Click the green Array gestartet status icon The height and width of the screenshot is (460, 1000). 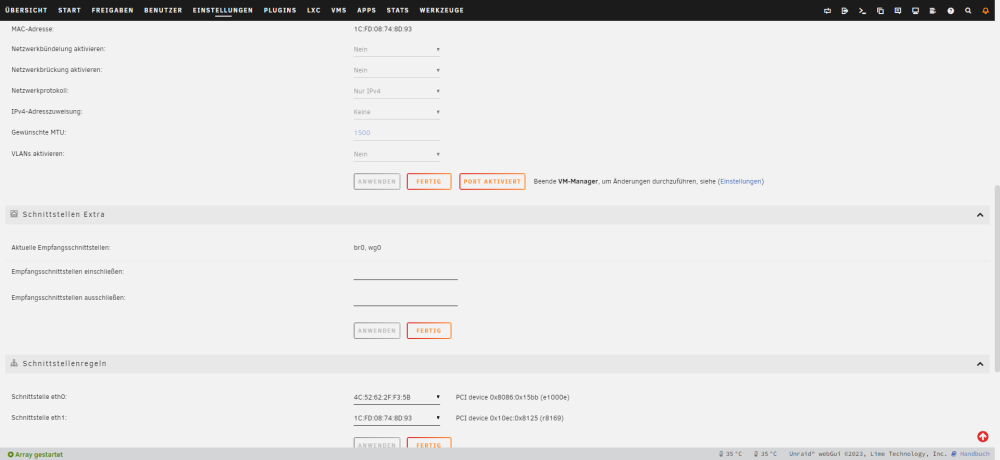pos(10,454)
